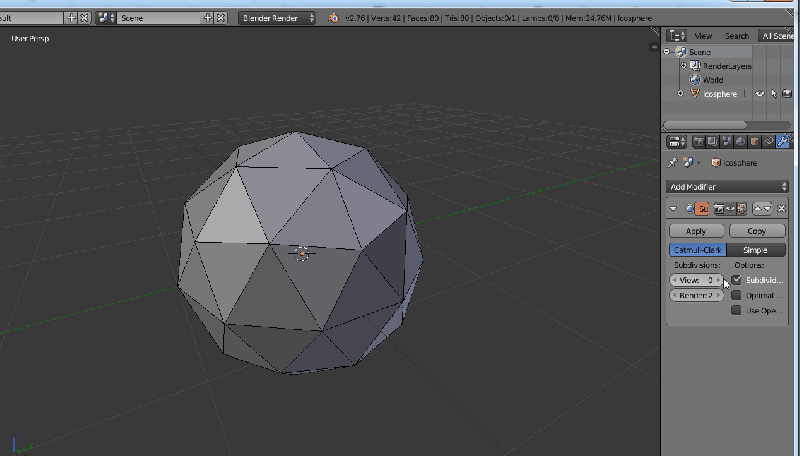Click the outliner horizontal scrollbar
The image size is (800, 456).
point(705,124)
